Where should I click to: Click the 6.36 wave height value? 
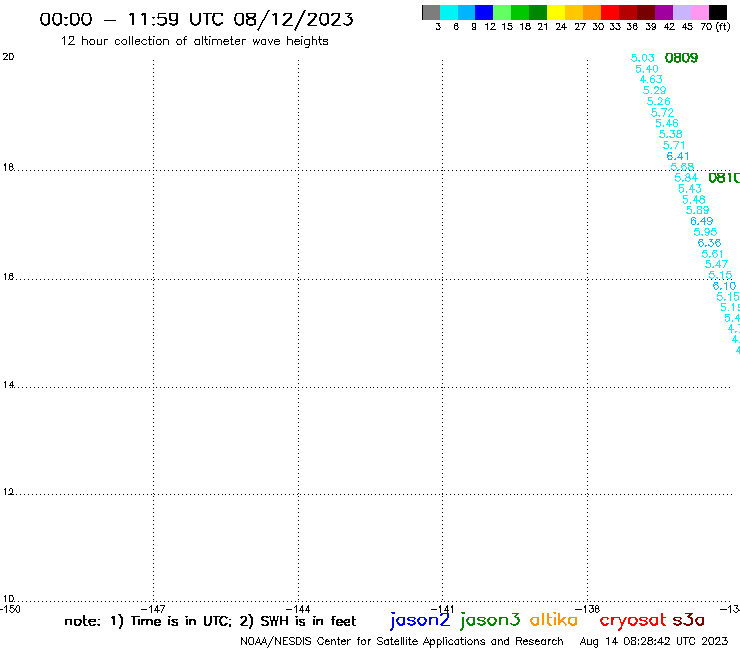pyautogui.click(x=709, y=243)
